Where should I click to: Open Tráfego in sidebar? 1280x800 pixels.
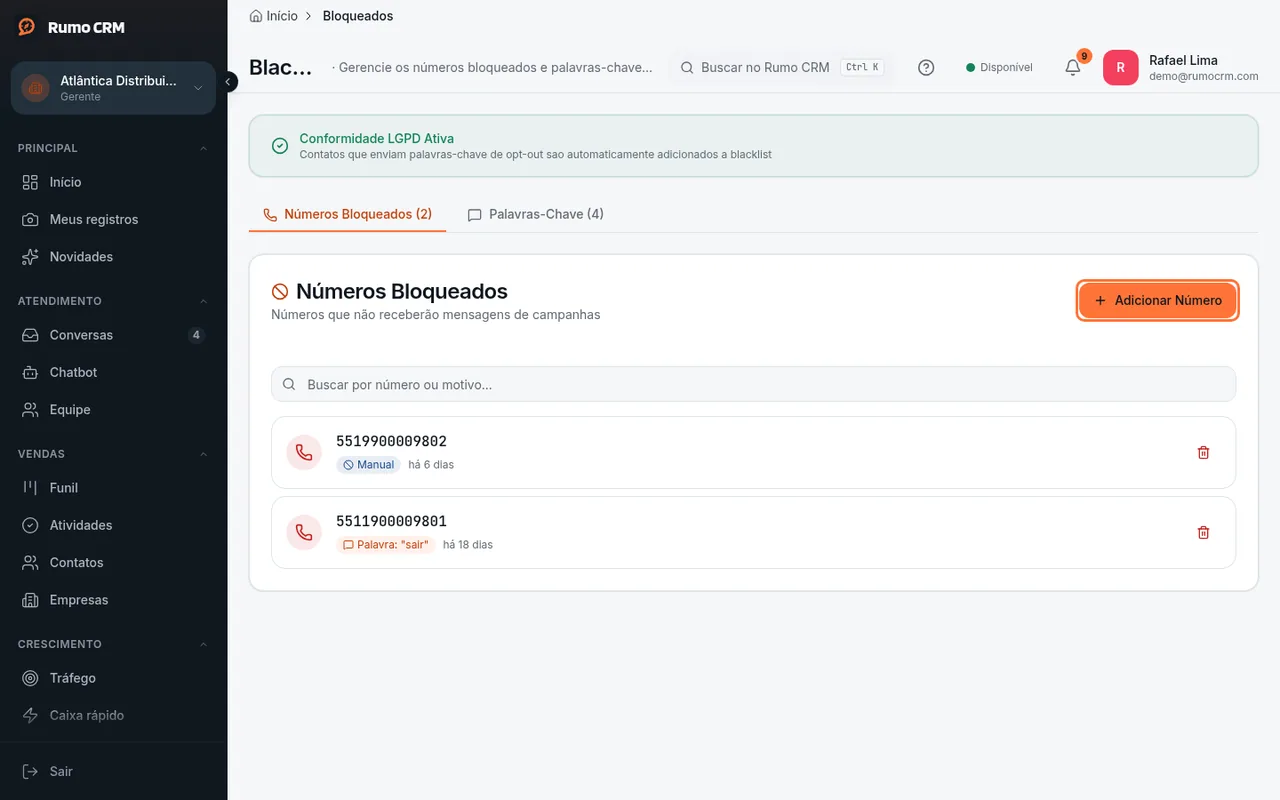113,678
